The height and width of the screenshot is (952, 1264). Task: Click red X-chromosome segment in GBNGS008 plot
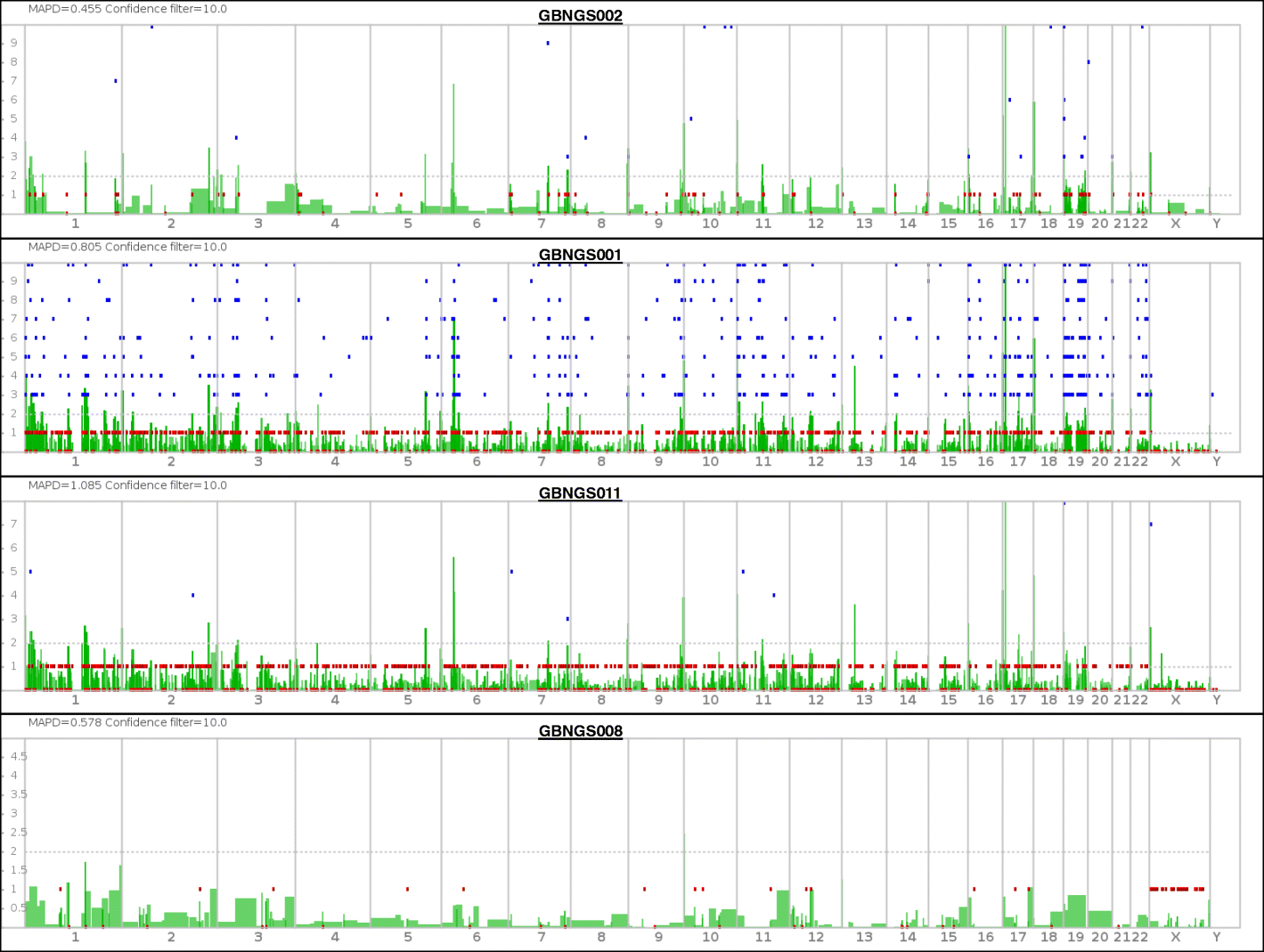[x=1177, y=889]
